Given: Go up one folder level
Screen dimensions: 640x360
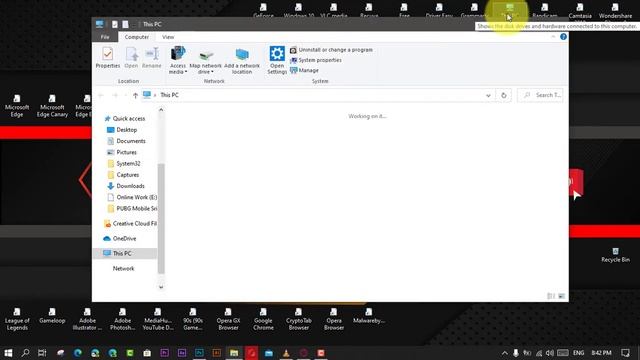Looking at the screenshot, I should pos(135,96).
